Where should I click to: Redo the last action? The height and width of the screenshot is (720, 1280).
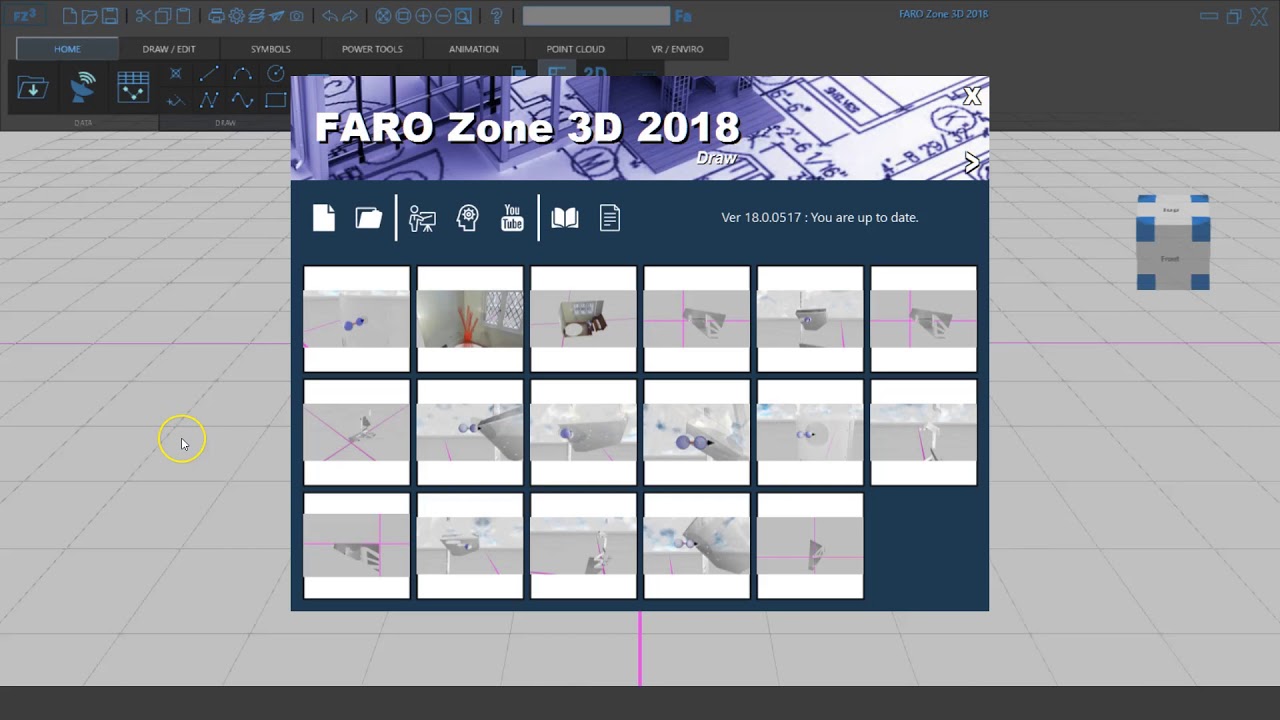(x=349, y=16)
